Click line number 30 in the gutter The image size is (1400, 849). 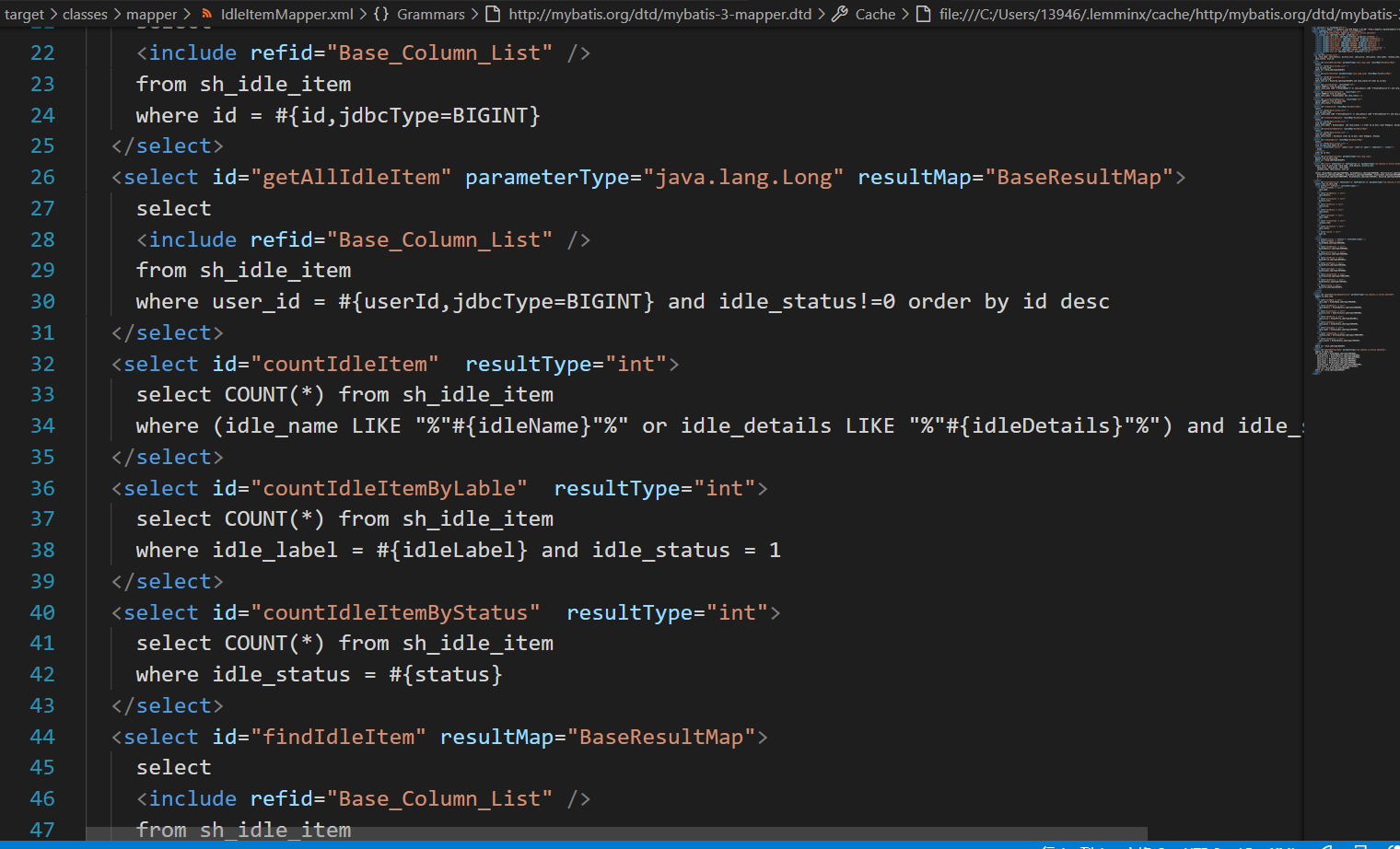42,302
